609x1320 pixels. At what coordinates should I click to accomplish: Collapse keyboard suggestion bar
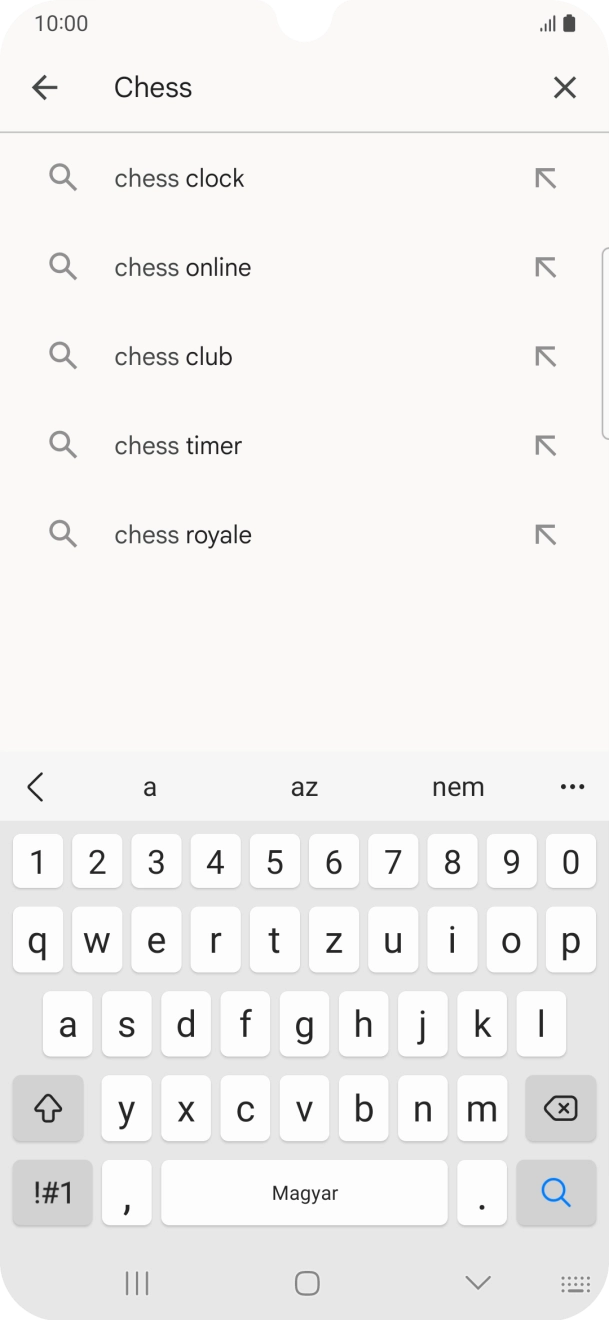36,787
